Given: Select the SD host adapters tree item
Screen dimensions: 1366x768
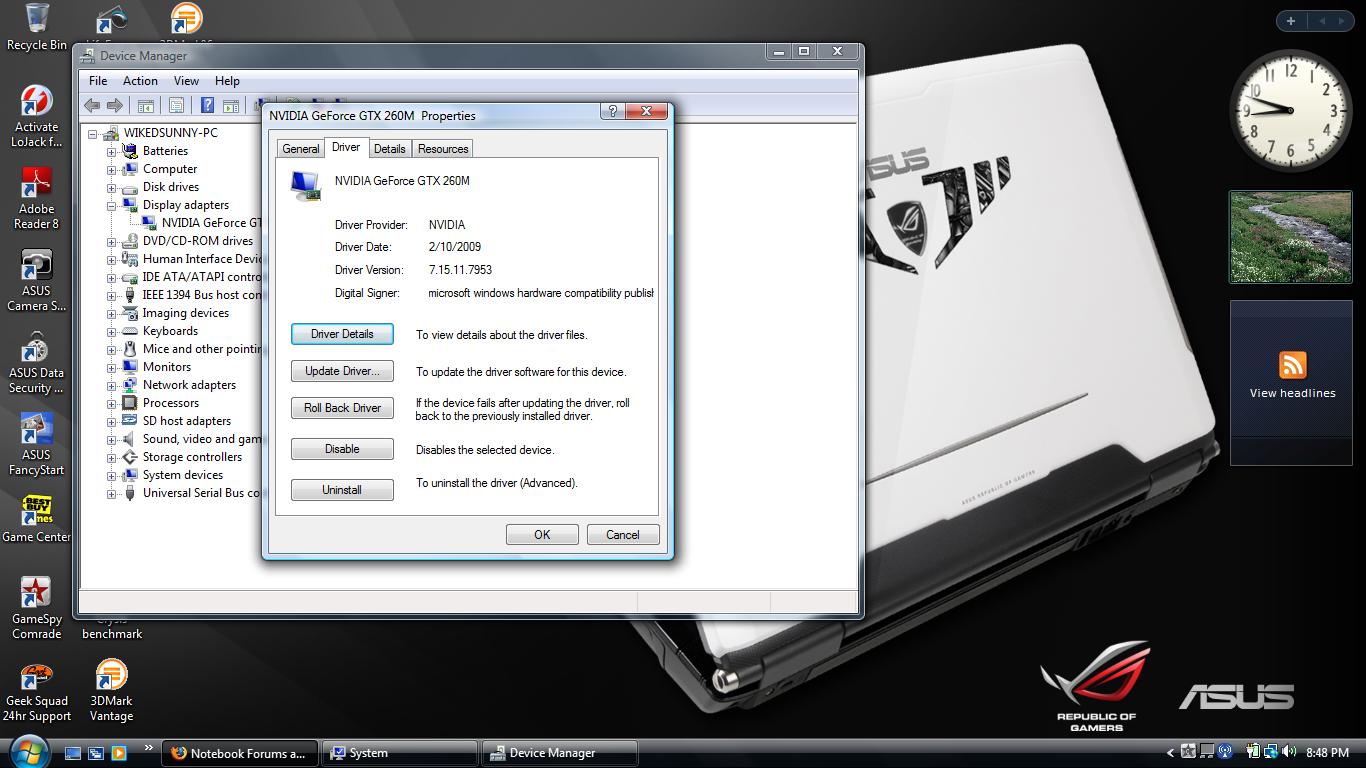Looking at the screenshot, I should (x=187, y=421).
